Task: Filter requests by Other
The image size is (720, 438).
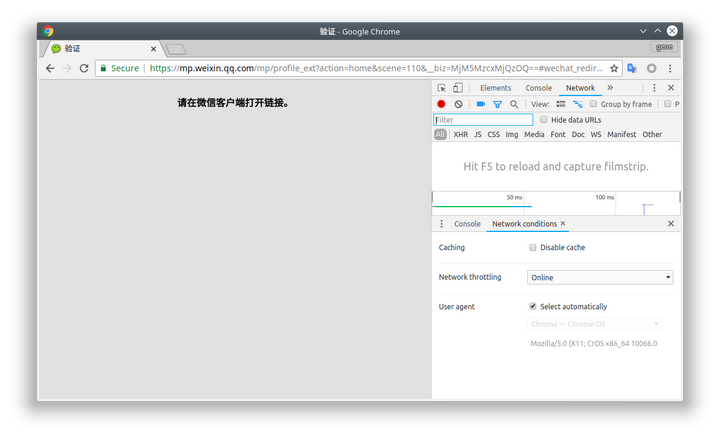Action: coord(652,135)
